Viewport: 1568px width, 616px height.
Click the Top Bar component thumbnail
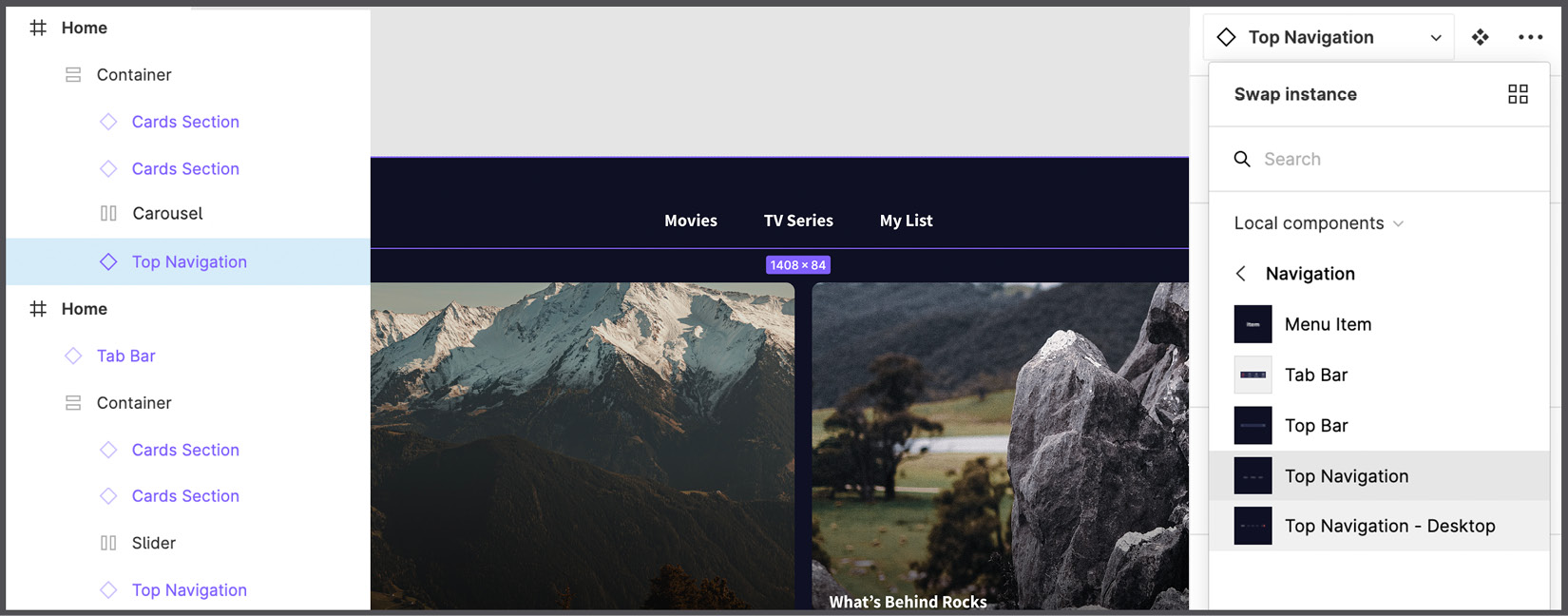[1252, 426]
